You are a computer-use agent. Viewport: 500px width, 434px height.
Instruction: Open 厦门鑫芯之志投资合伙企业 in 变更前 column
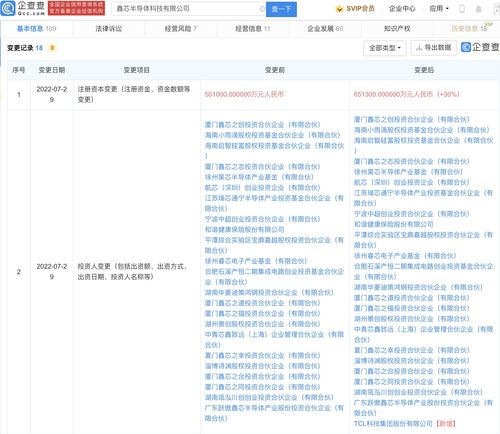coord(262,167)
